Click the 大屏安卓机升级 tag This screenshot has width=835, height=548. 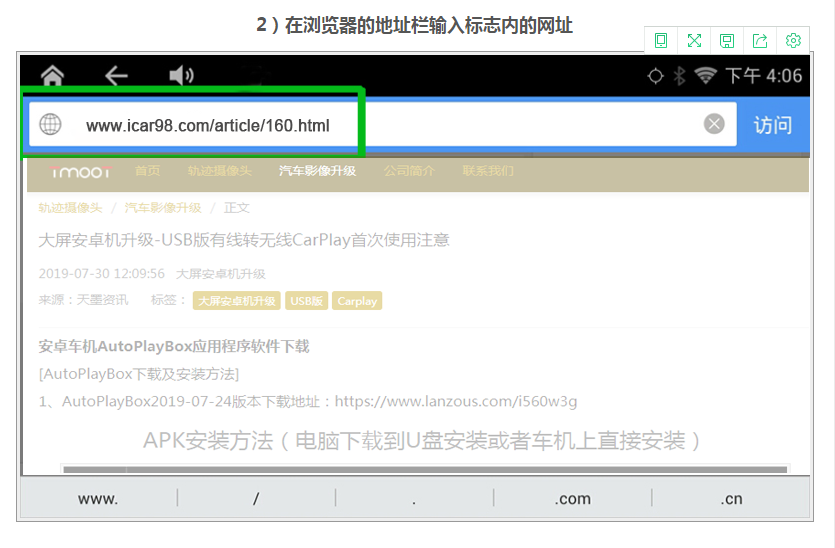(x=236, y=301)
